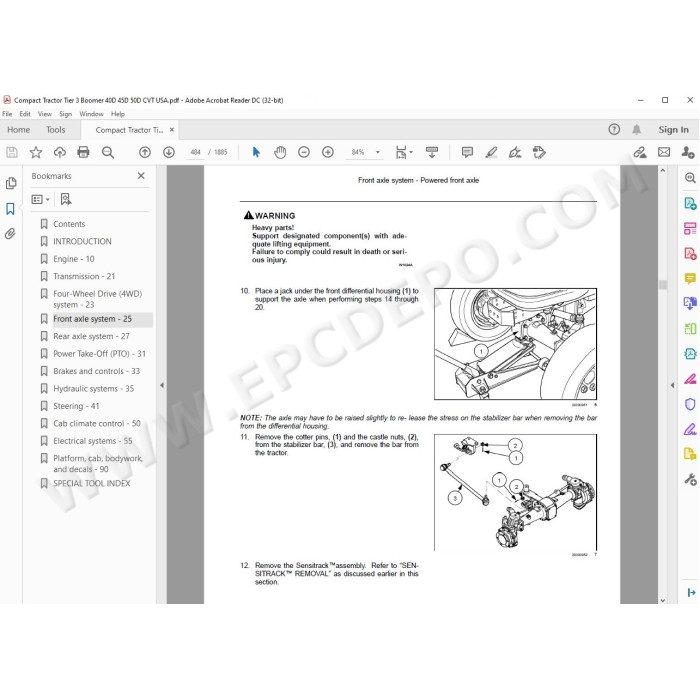Image resolution: width=700 pixels, height=700 pixels.
Task: Open the Find text search tool
Action: [x=108, y=152]
